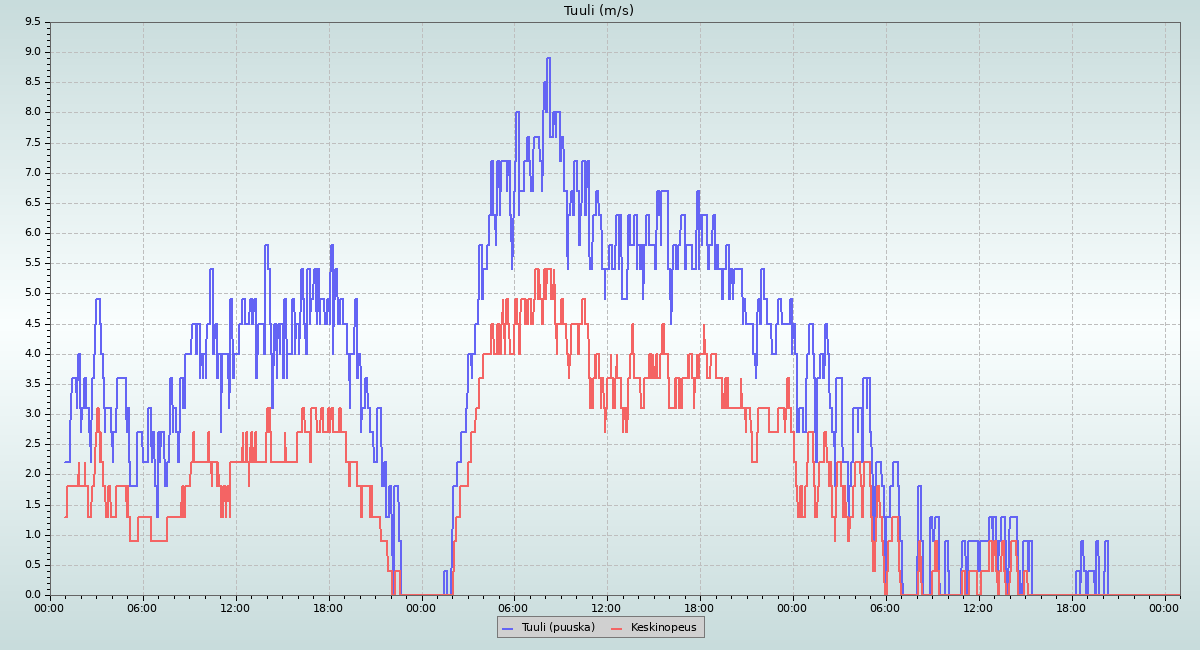Viewport: 1200px width, 650px height.
Task: Click the highest blue gust peak
Action: [x=548, y=58]
